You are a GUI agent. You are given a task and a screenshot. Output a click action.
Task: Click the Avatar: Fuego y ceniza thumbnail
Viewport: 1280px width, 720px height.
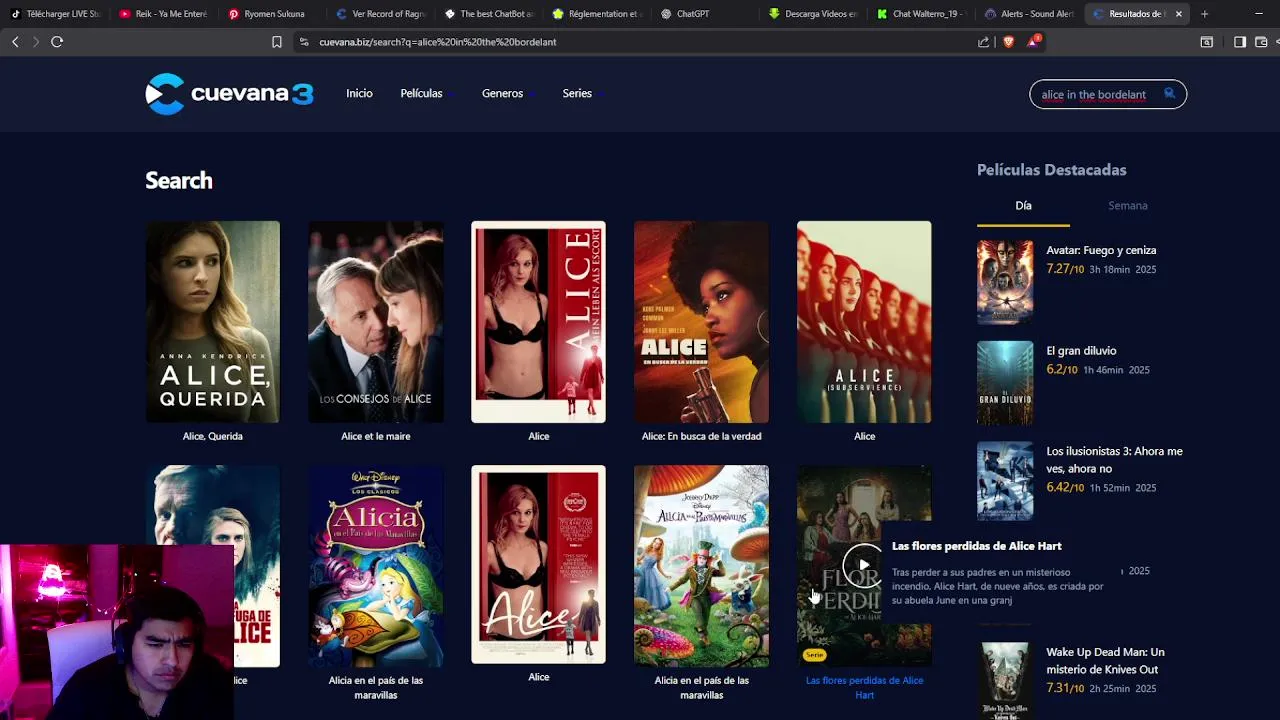1005,282
